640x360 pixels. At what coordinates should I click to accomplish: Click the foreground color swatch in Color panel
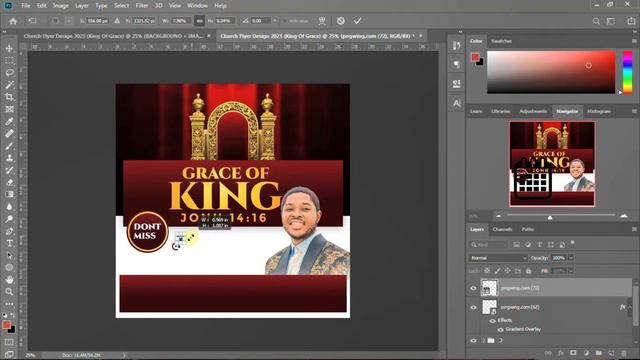[475, 57]
